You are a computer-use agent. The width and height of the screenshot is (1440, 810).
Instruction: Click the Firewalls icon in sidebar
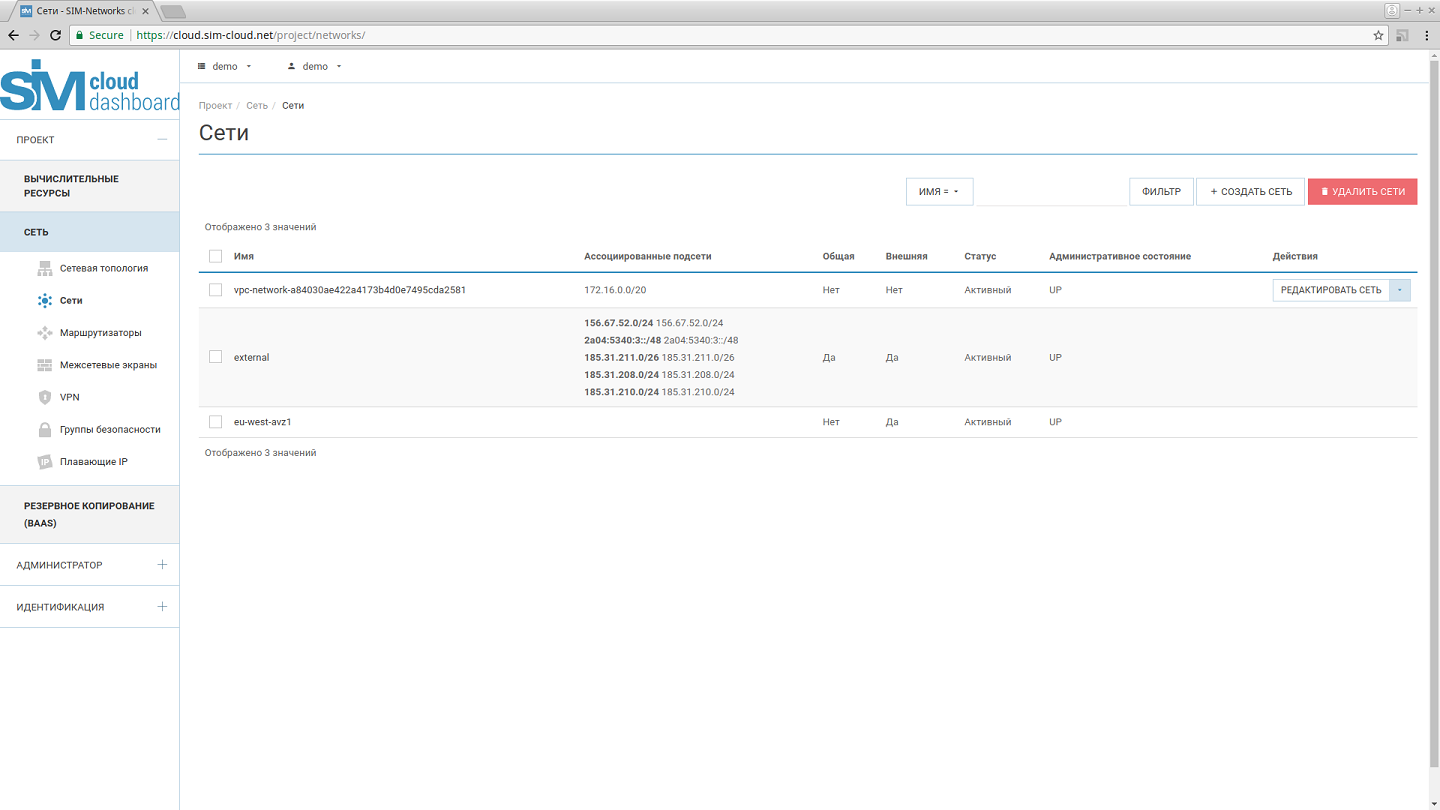44,365
